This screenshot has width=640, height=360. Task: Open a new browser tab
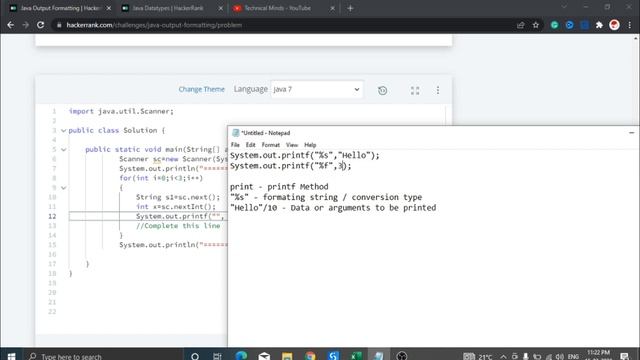[350, 8]
